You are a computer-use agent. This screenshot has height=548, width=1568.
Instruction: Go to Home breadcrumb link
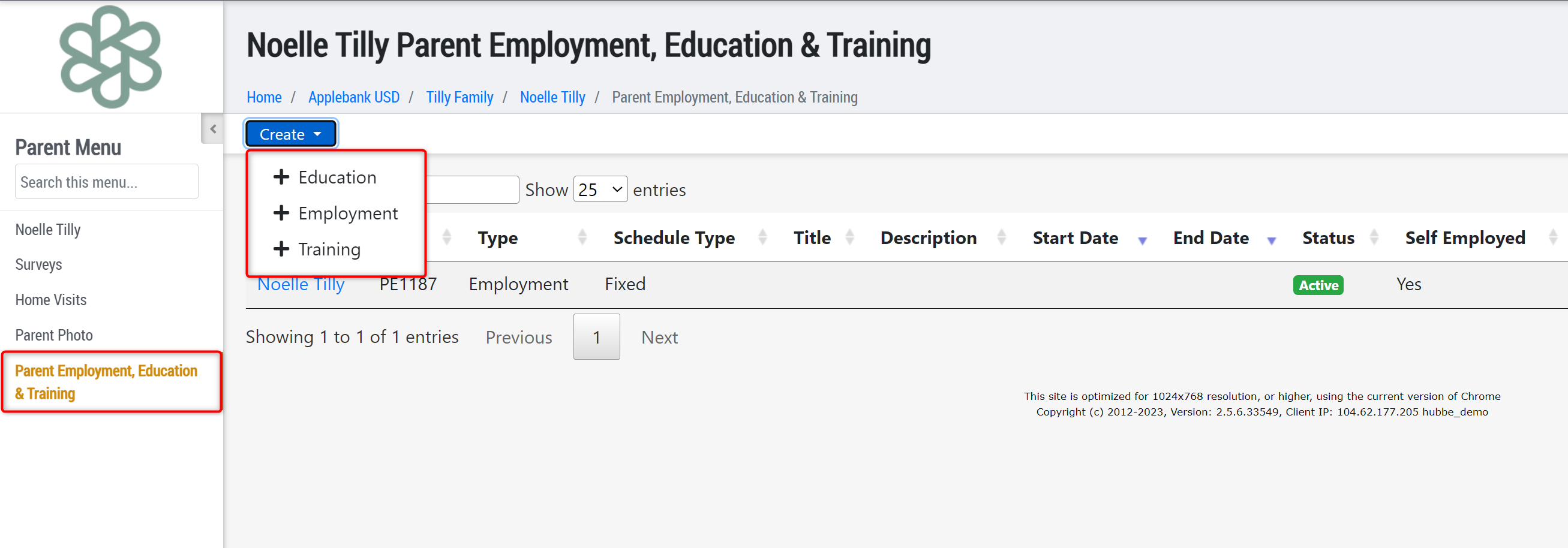[x=264, y=97]
